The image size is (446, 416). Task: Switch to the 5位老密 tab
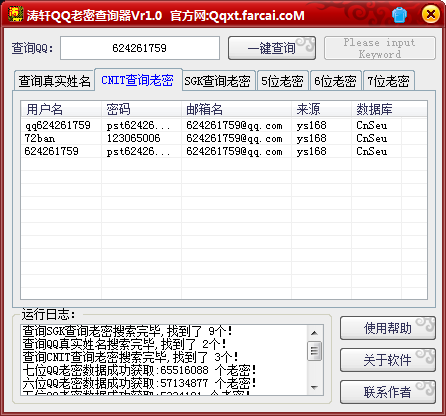coord(282,81)
